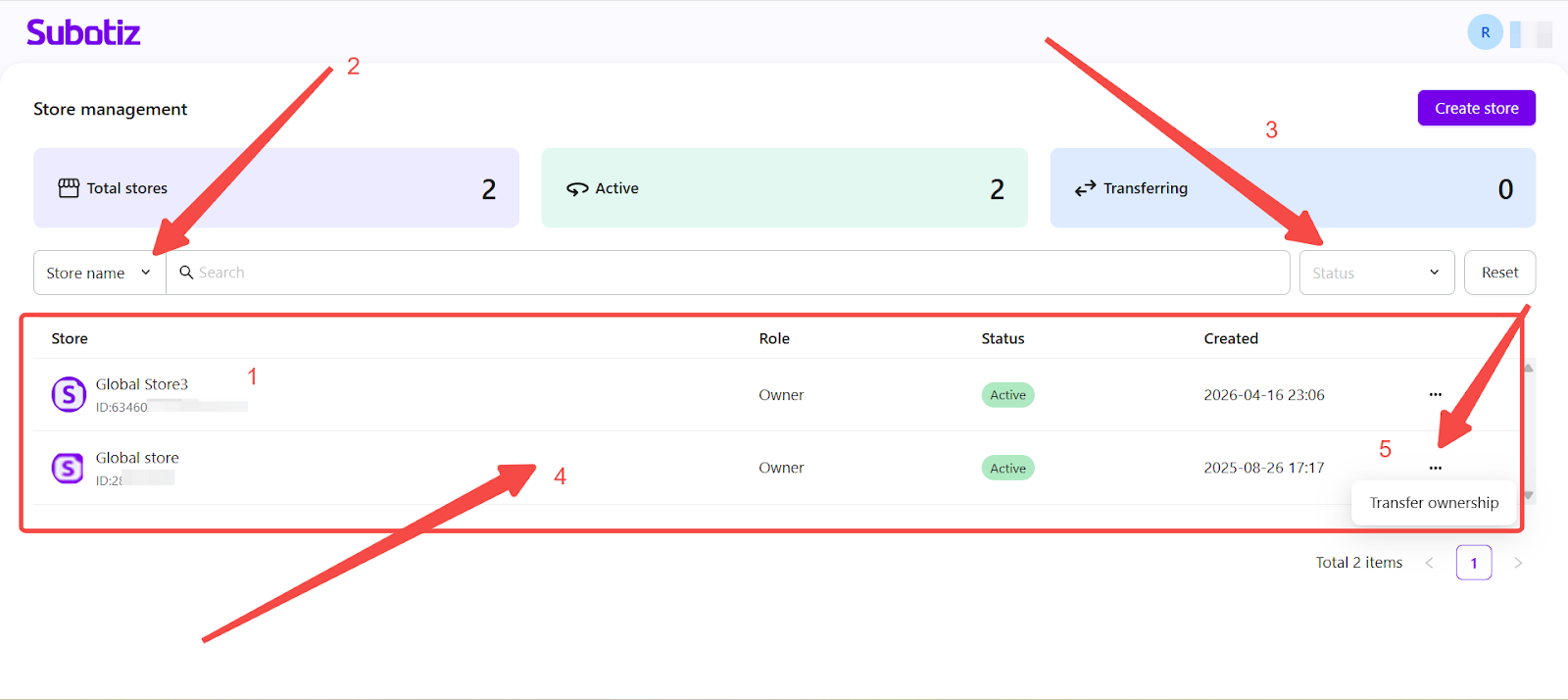Select Transfer ownership from the menu
Screen dimensions: 1568x700
(x=1434, y=503)
